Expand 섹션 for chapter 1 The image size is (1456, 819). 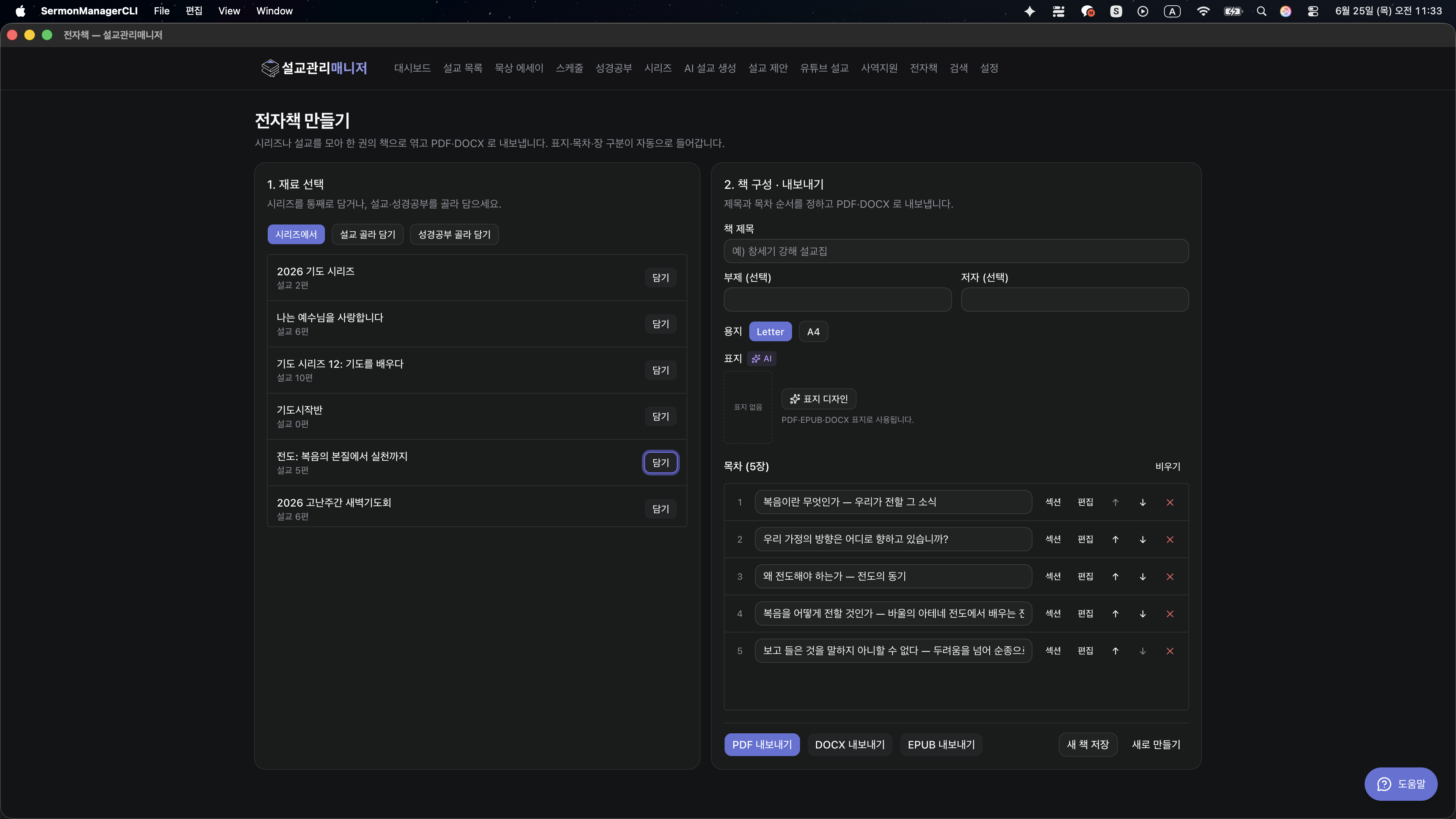[1053, 502]
